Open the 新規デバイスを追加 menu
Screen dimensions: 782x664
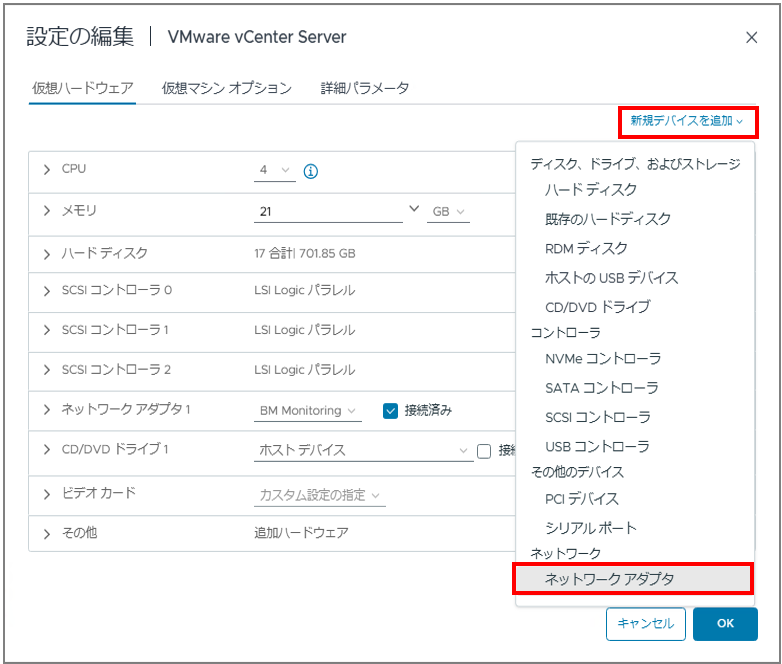687,121
